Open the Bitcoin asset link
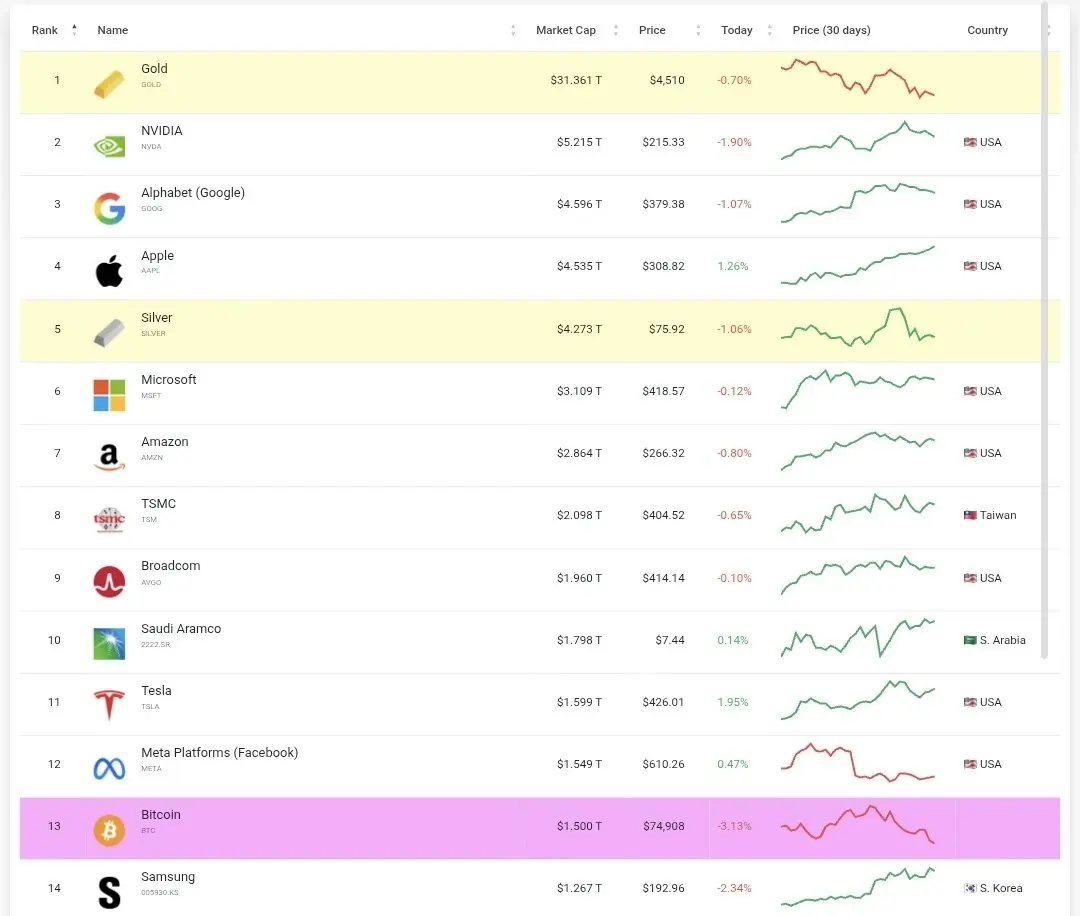Screen dimensions: 1080x916 [160, 815]
